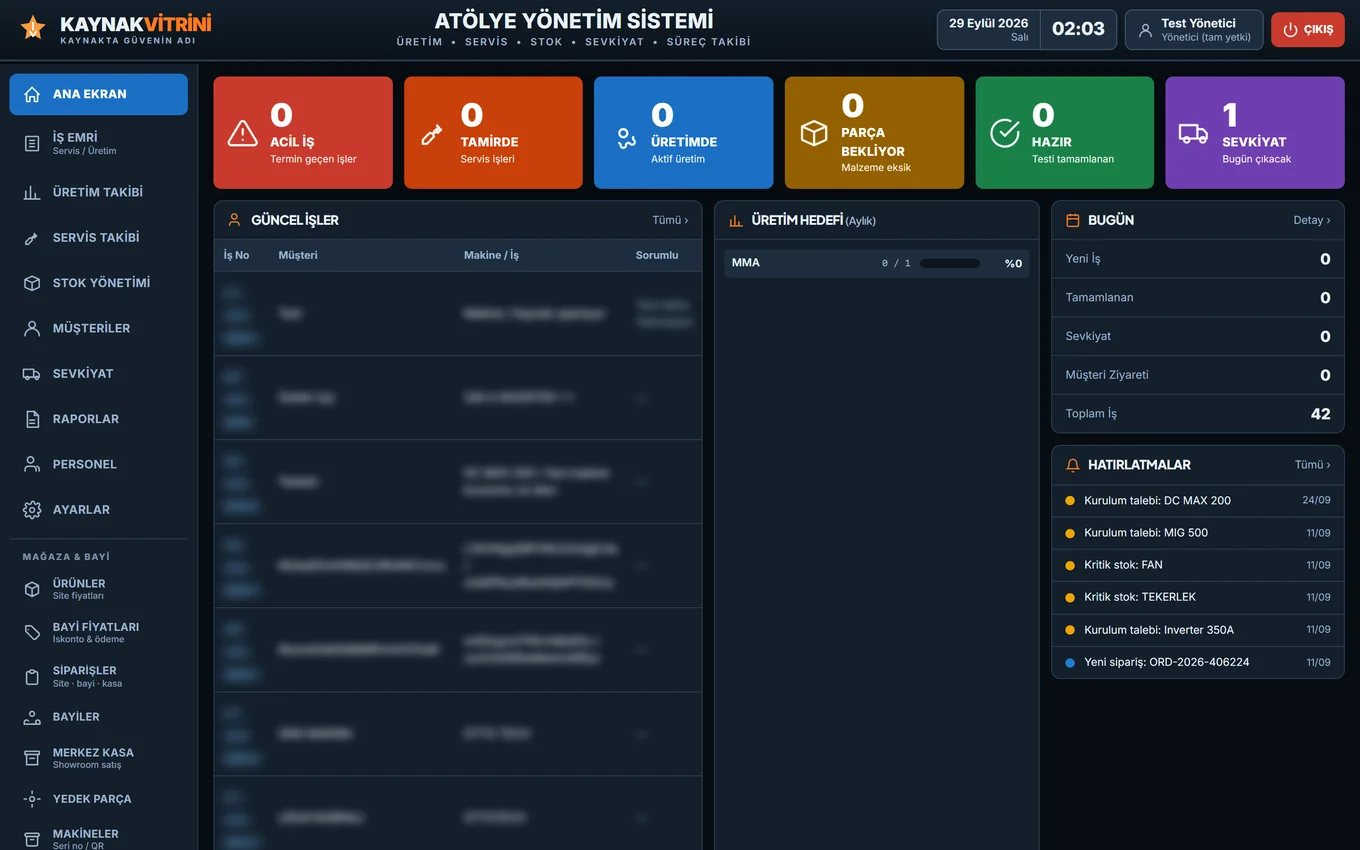Click the Hatırlatmalar bell icon
1360x850 pixels.
click(1073, 465)
